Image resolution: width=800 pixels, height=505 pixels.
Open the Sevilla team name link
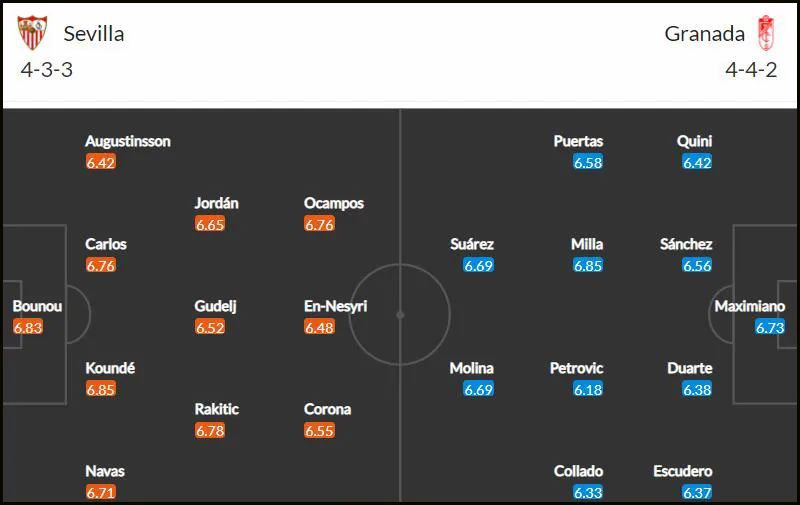point(94,34)
